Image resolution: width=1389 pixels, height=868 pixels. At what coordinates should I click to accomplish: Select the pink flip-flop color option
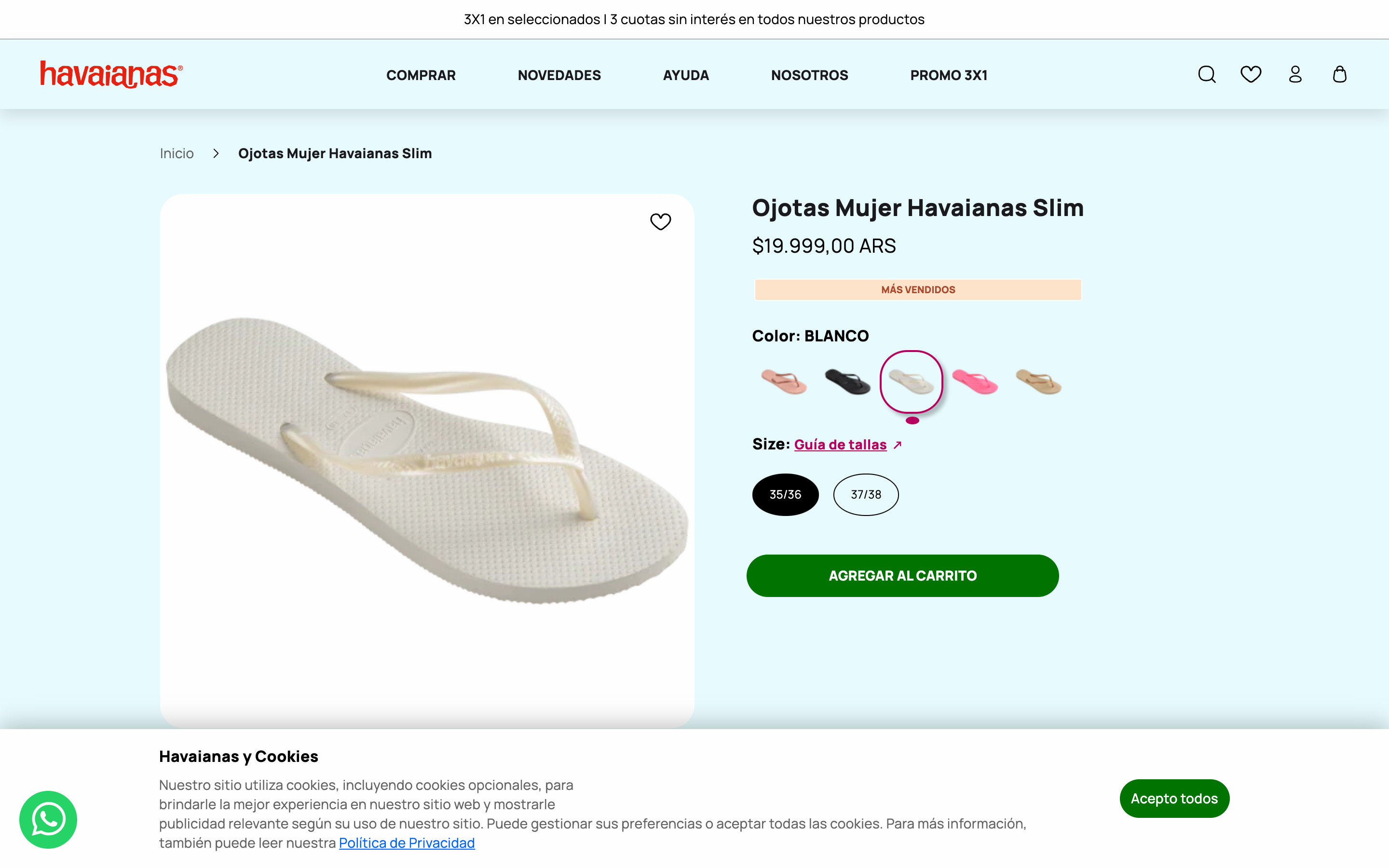point(976,382)
